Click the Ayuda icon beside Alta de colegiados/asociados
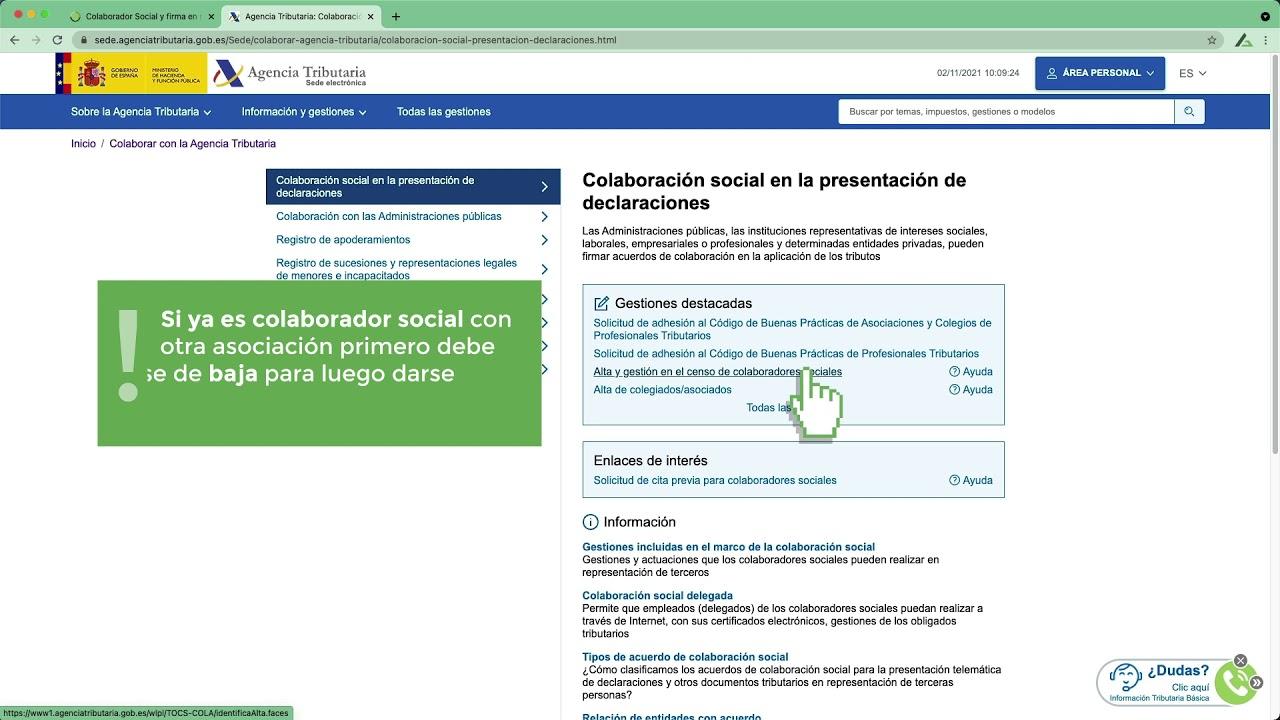Image resolution: width=1280 pixels, height=720 pixels. click(955, 389)
